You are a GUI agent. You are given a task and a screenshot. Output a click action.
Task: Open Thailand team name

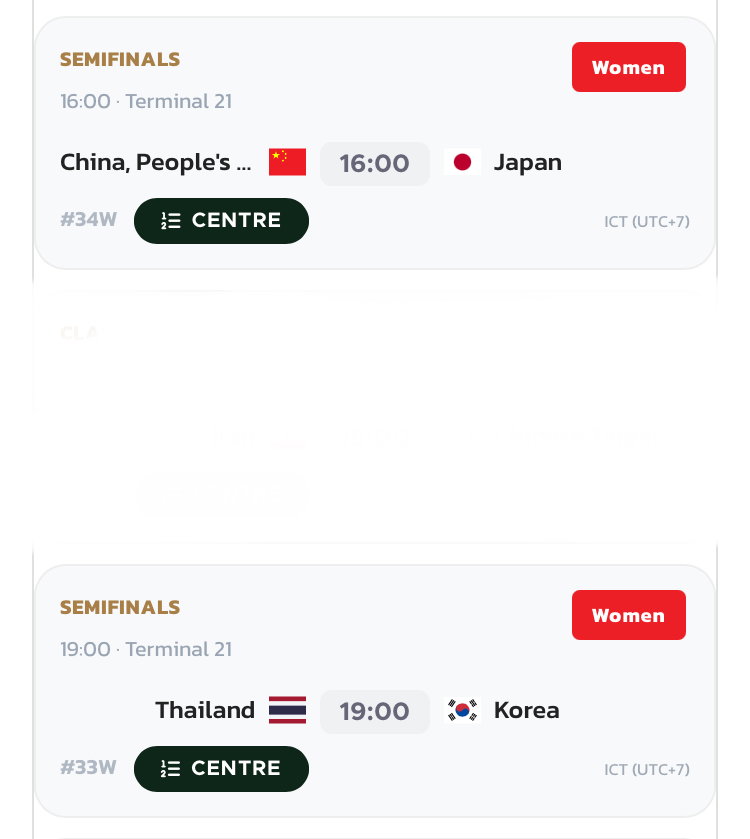click(x=205, y=711)
